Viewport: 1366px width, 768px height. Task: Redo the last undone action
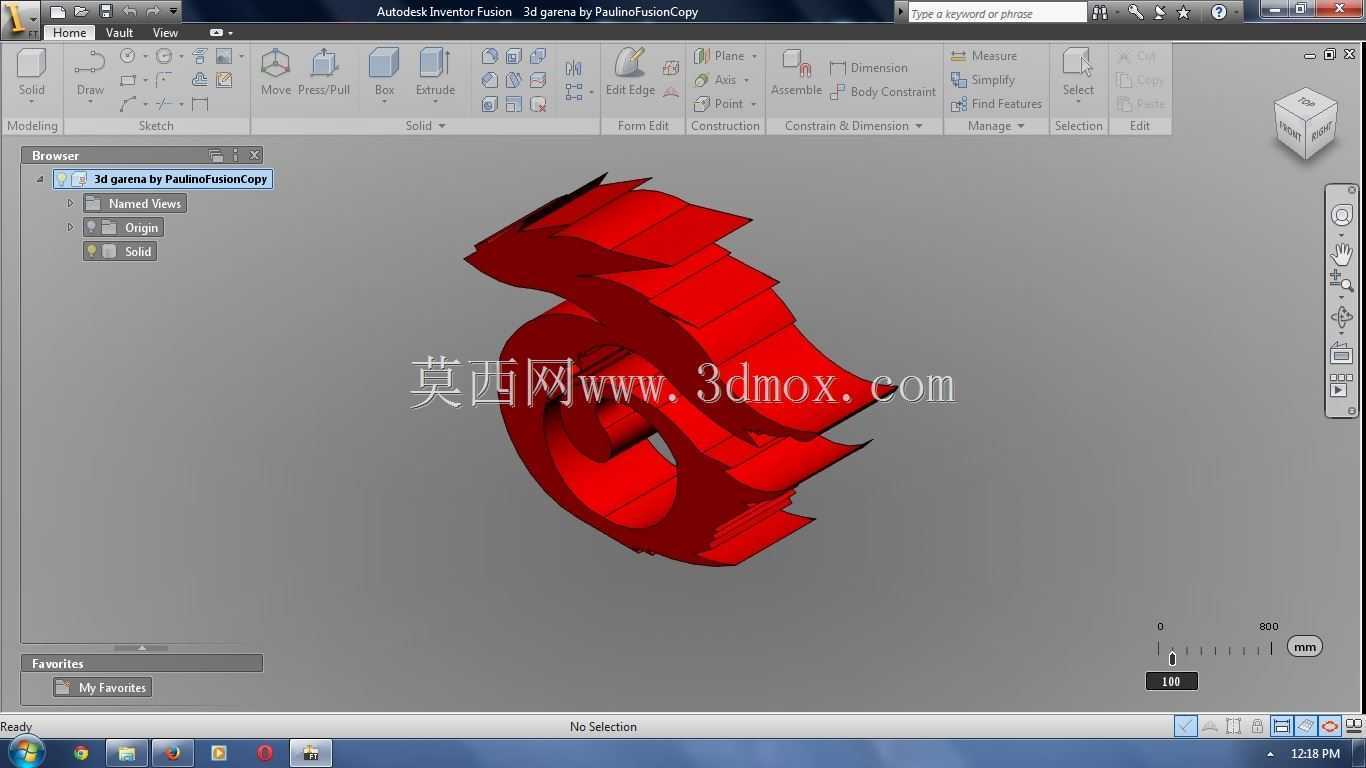(153, 12)
